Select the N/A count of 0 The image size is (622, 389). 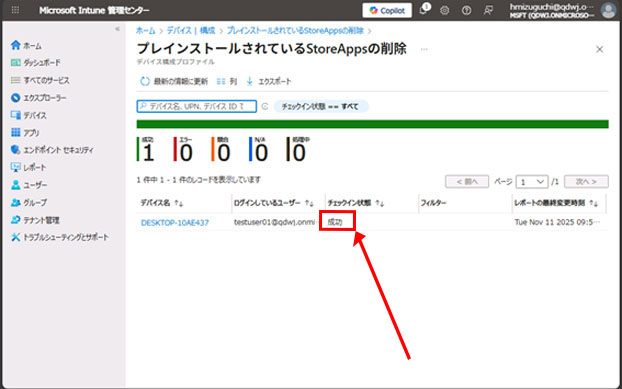point(258,149)
